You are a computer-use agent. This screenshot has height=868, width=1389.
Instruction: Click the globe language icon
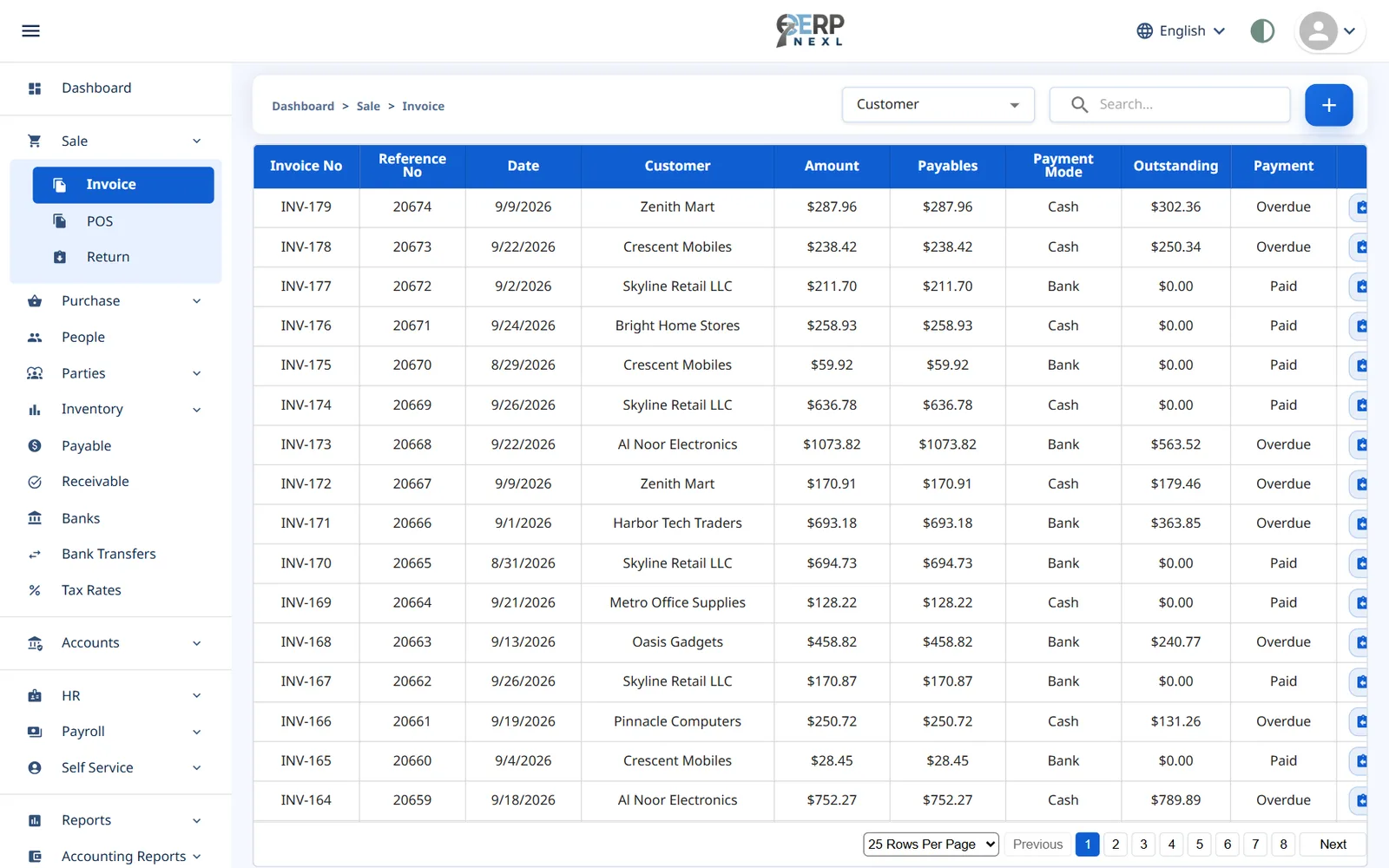pos(1145,31)
